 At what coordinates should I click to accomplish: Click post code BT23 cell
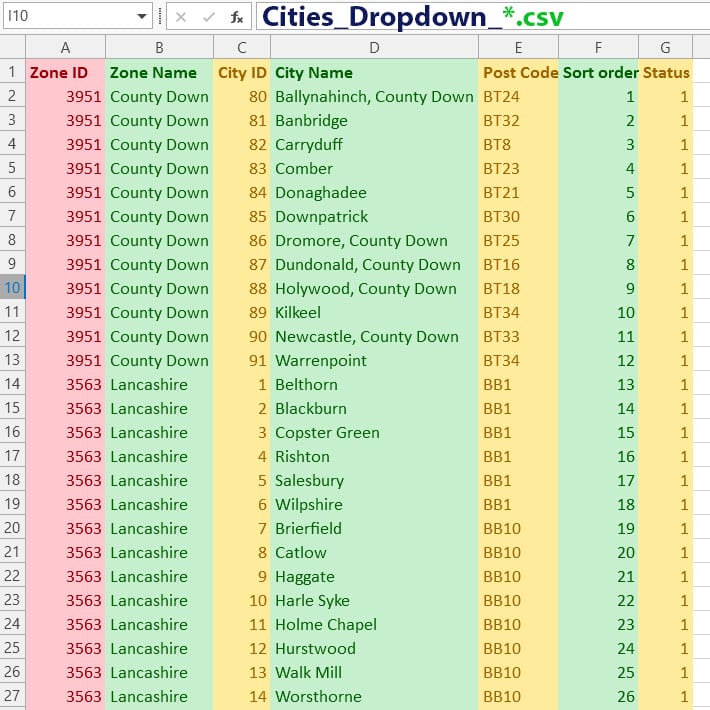pos(518,168)
